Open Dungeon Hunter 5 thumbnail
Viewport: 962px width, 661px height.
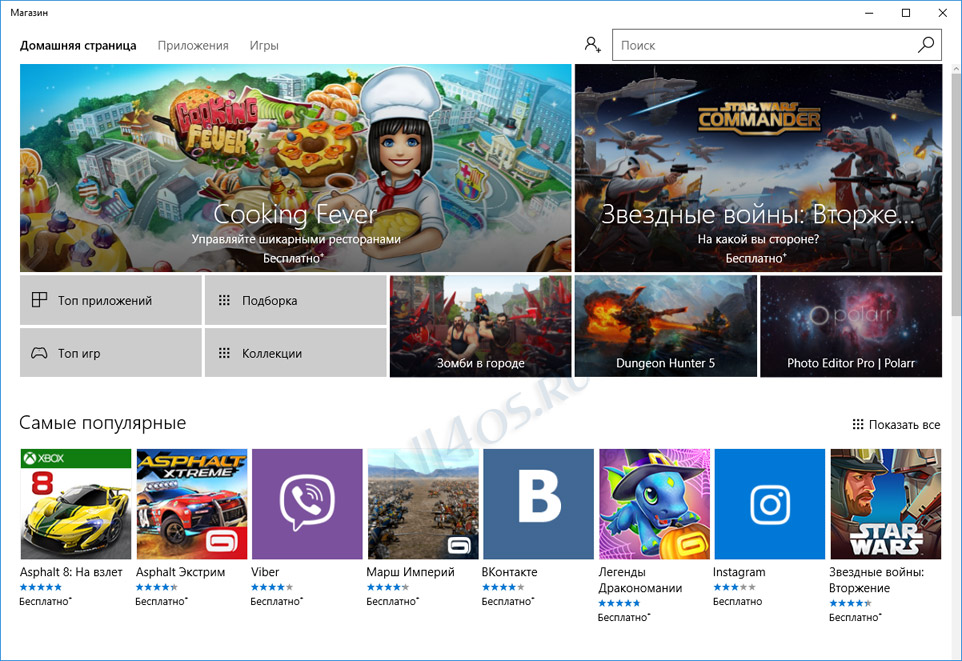coord(666,326)
